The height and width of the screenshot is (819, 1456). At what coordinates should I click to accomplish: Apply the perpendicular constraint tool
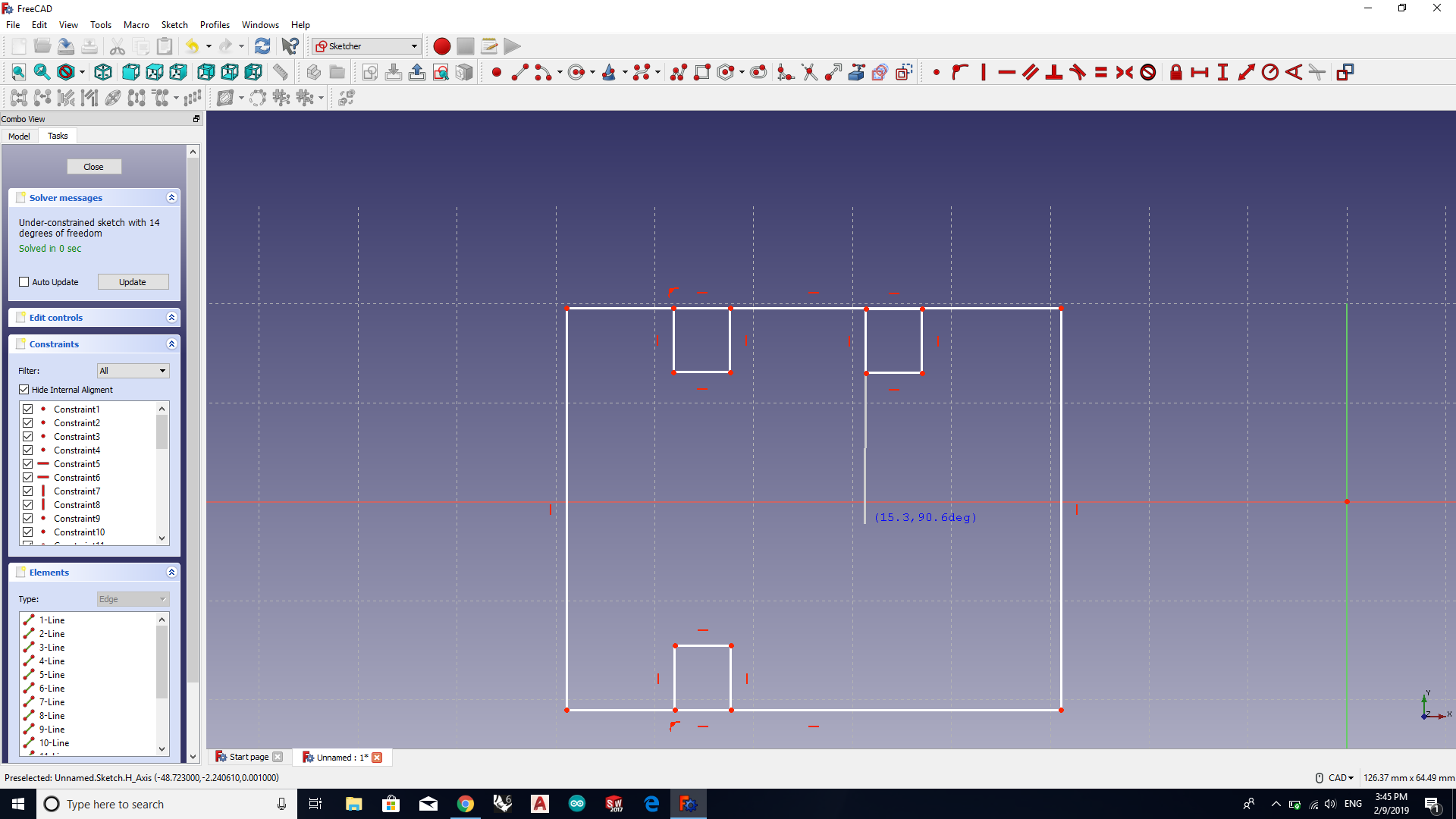[x=1053, y=73]
